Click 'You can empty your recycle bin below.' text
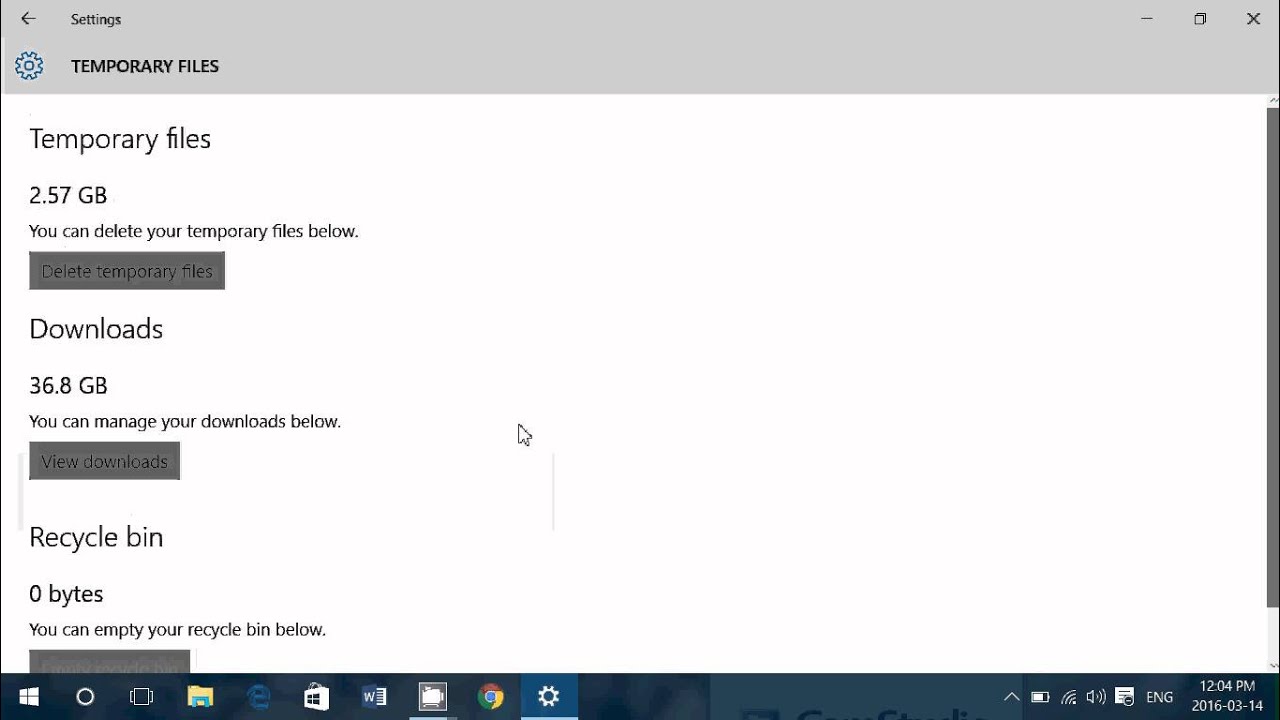The width and height of the screenshot is (1280, 720). [177, 629]
